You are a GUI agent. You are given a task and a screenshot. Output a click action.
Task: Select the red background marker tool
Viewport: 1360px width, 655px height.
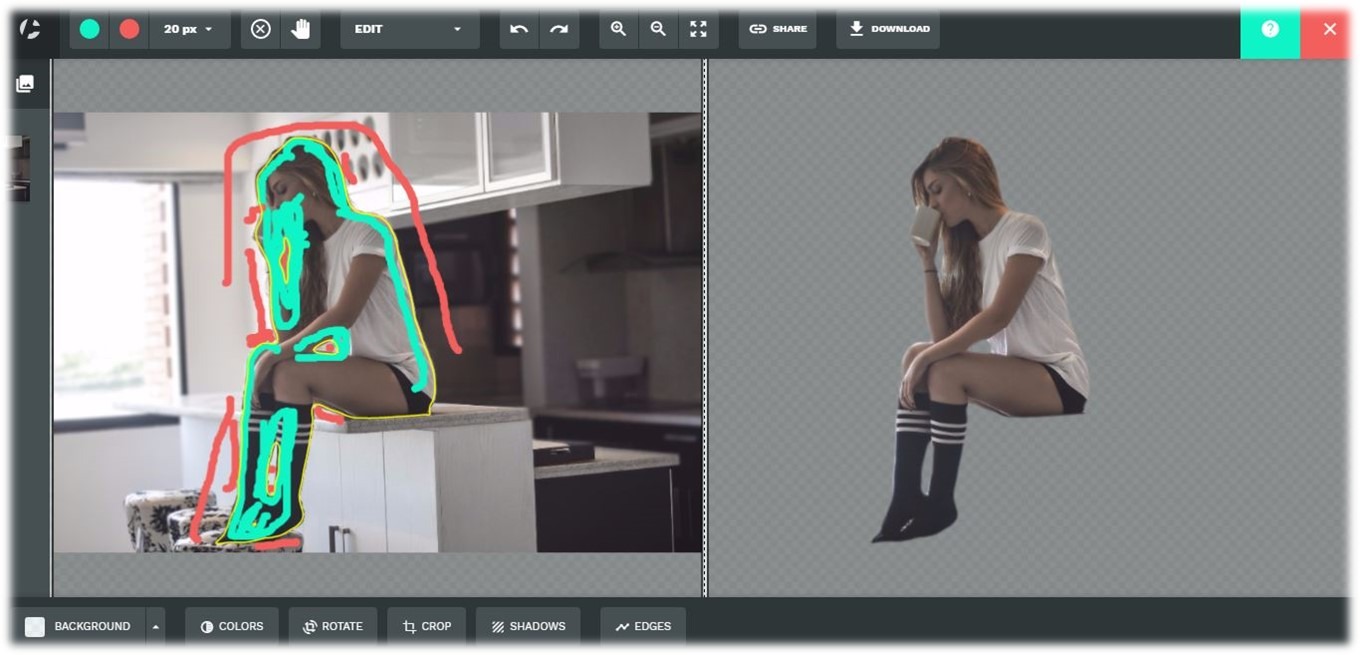130,29
